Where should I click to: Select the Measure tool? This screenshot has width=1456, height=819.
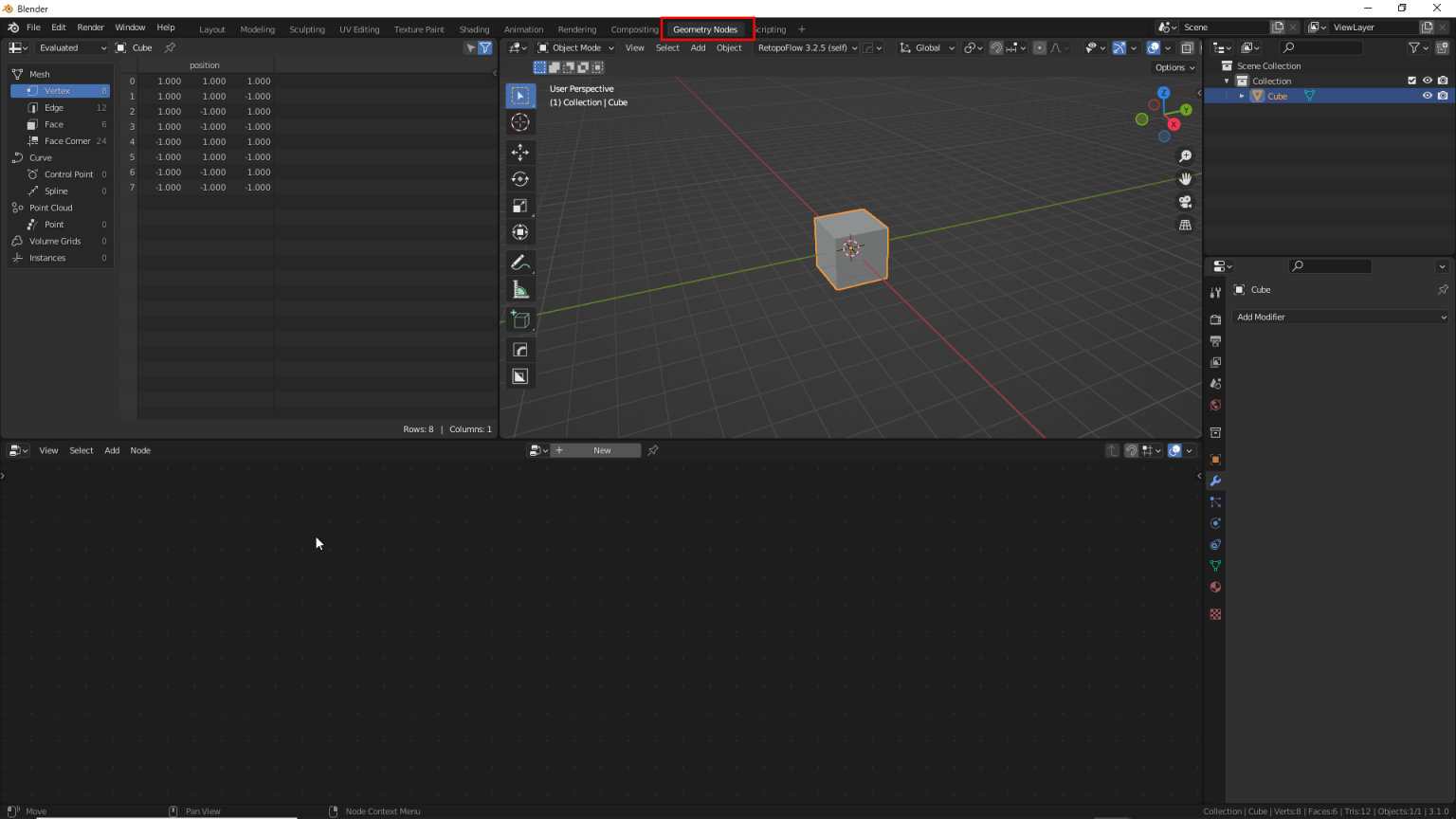(x=519, y=288)
